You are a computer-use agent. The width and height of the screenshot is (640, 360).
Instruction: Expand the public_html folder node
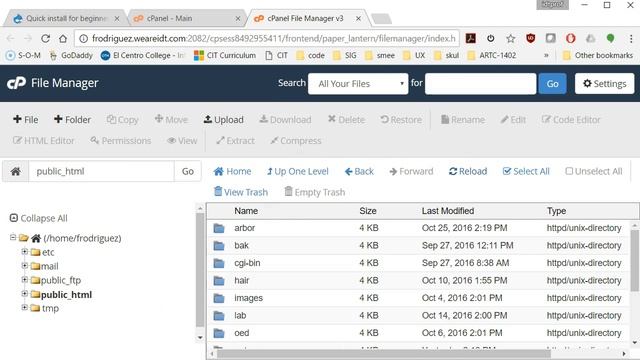tap(24, 293)
